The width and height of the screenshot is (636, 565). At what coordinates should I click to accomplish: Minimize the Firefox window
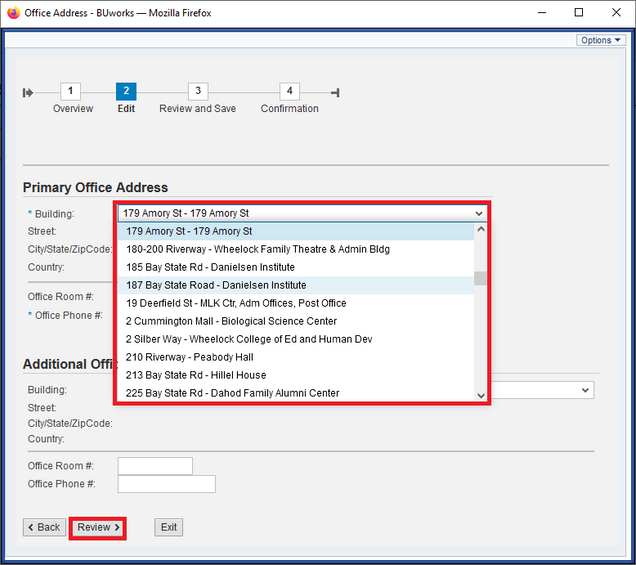(542, 13)
